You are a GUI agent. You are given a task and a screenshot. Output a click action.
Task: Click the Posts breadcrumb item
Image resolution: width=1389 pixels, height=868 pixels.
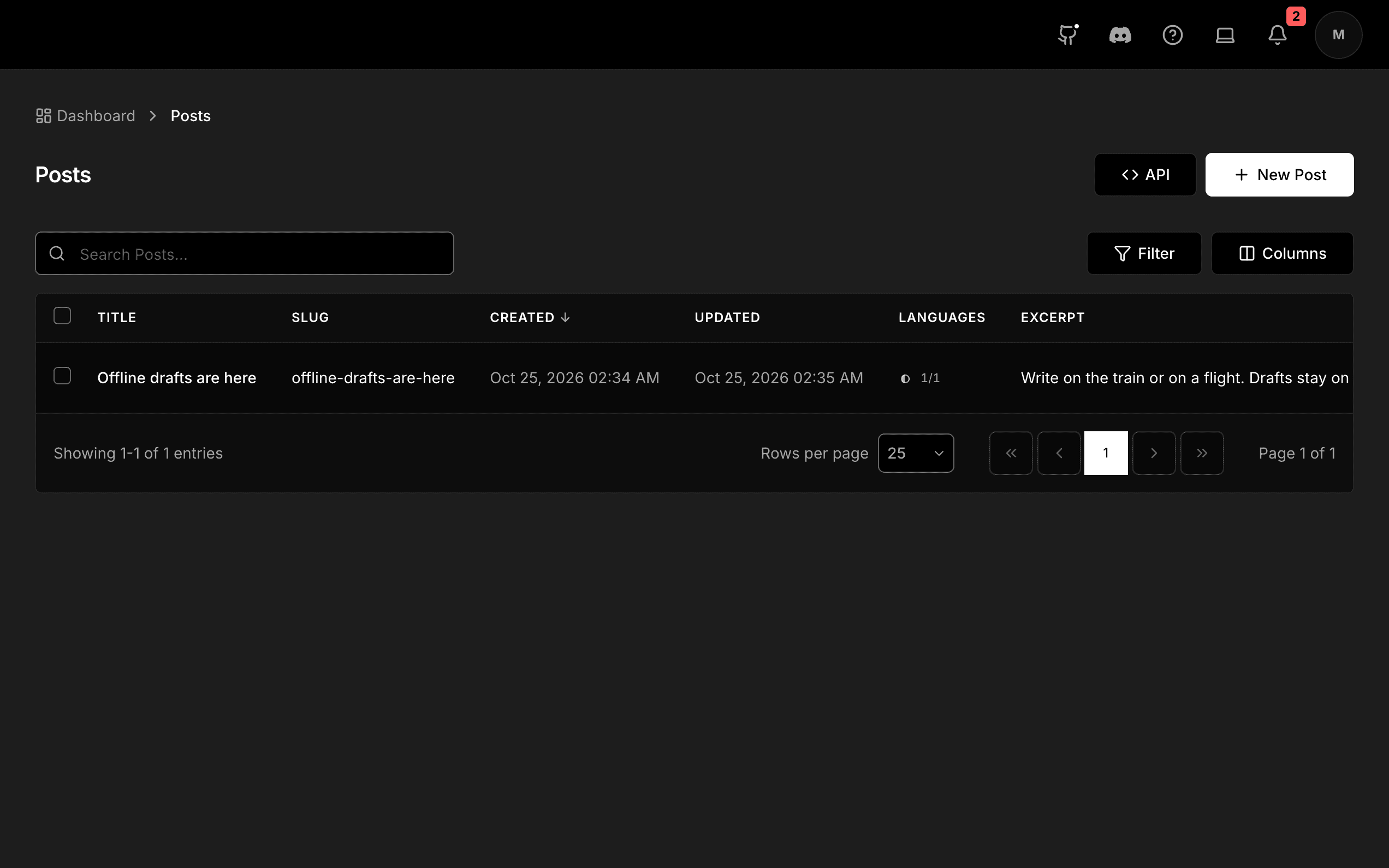[191, 116]
